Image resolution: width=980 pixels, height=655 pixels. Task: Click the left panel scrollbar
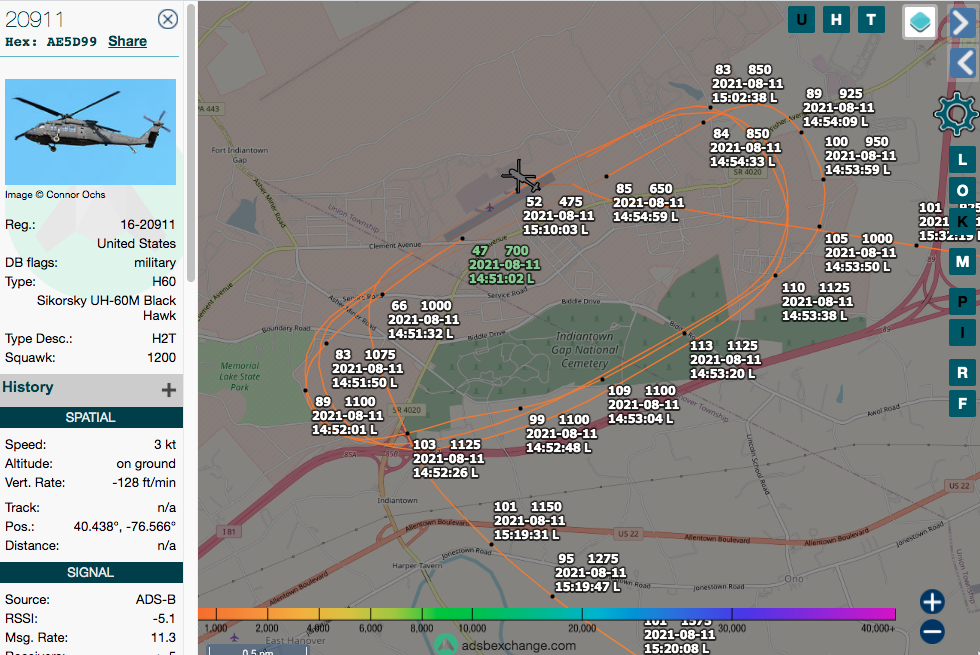(x=191, y=142)
